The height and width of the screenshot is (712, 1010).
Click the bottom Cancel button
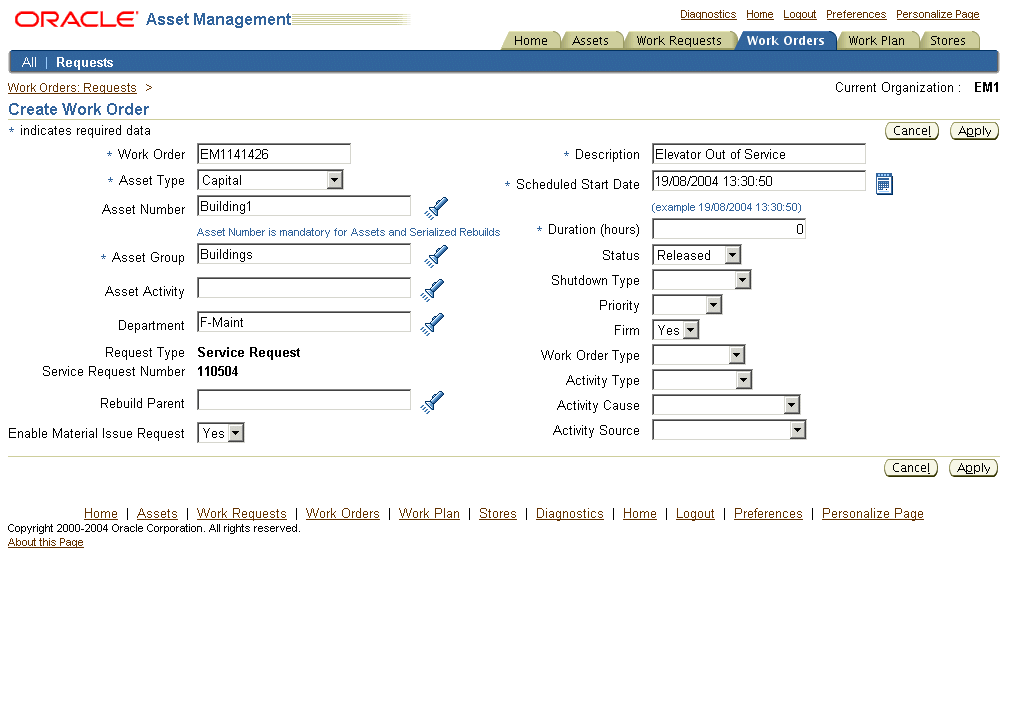point(911,468)
